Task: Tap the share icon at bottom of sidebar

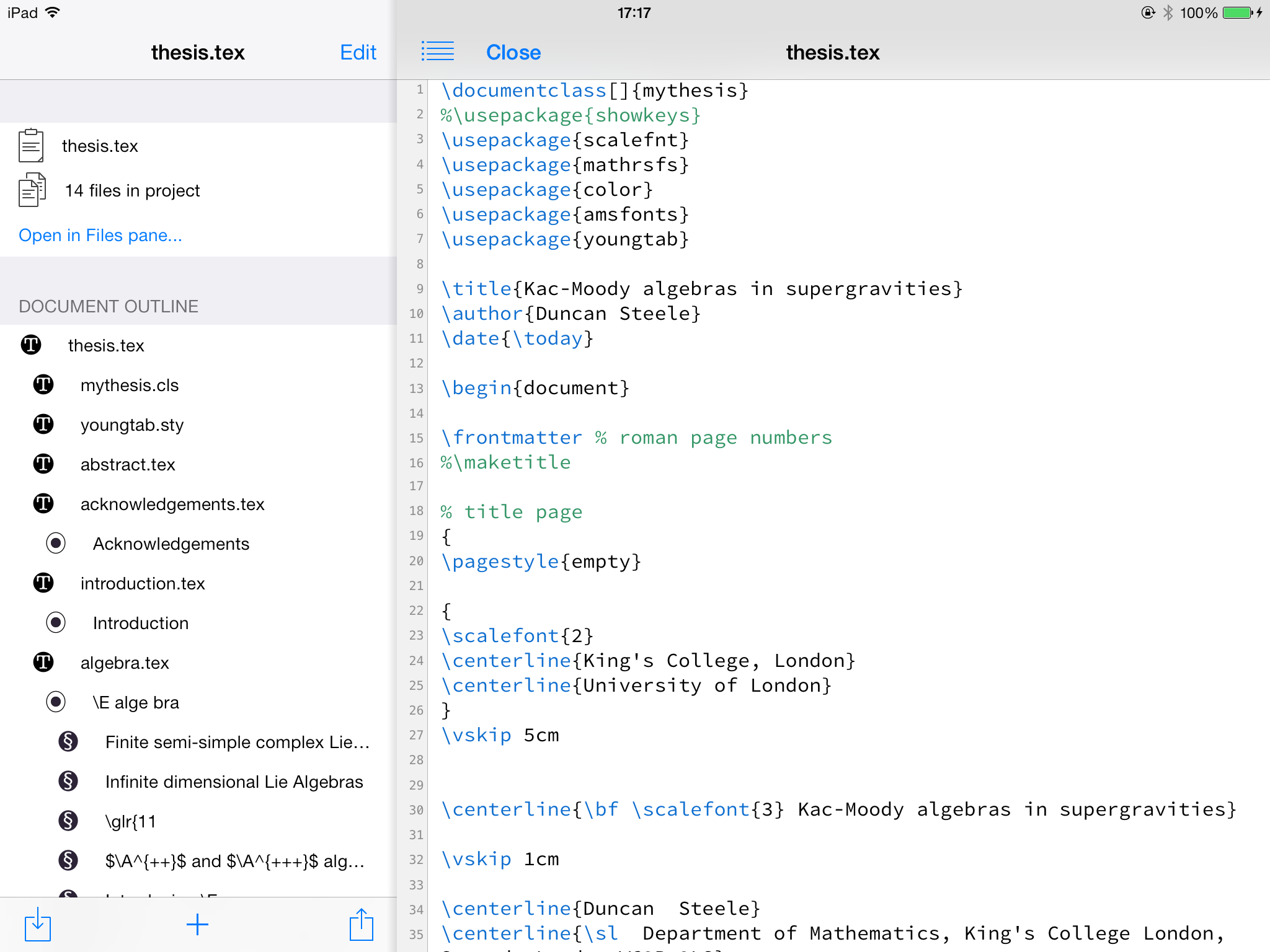Action: coord(361,925)
